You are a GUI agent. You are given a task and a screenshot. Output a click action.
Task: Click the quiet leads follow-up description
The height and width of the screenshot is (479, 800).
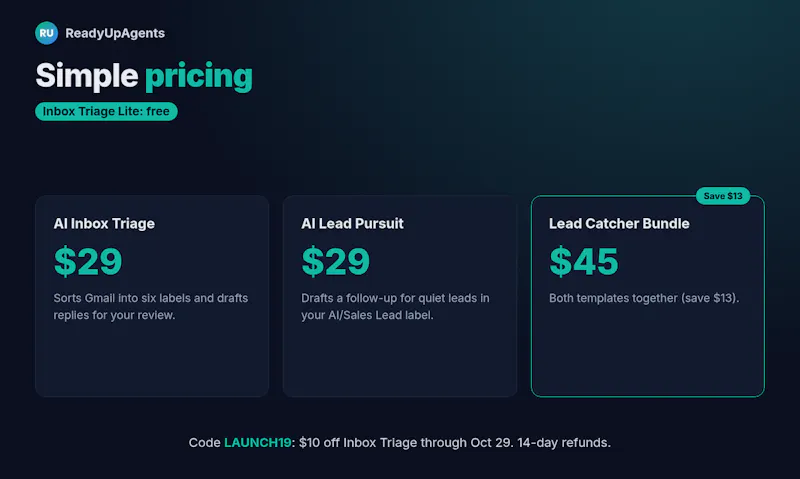coord(395,307)
